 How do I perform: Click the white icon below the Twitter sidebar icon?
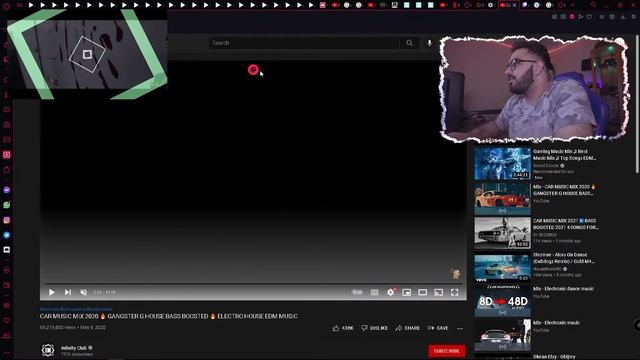(7, 250)
